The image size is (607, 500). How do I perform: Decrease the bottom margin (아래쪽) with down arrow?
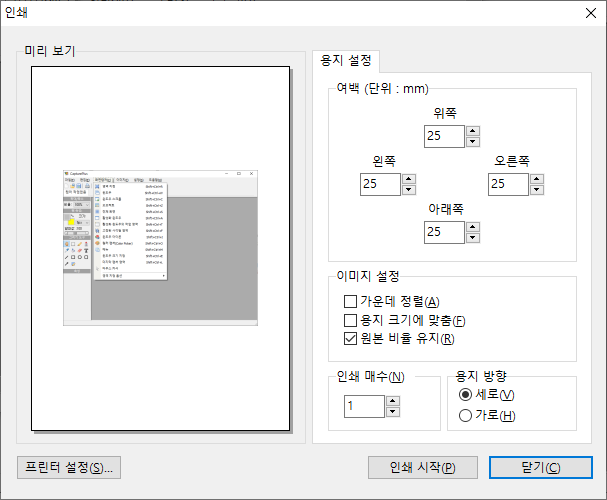click(x=472, y=237)
